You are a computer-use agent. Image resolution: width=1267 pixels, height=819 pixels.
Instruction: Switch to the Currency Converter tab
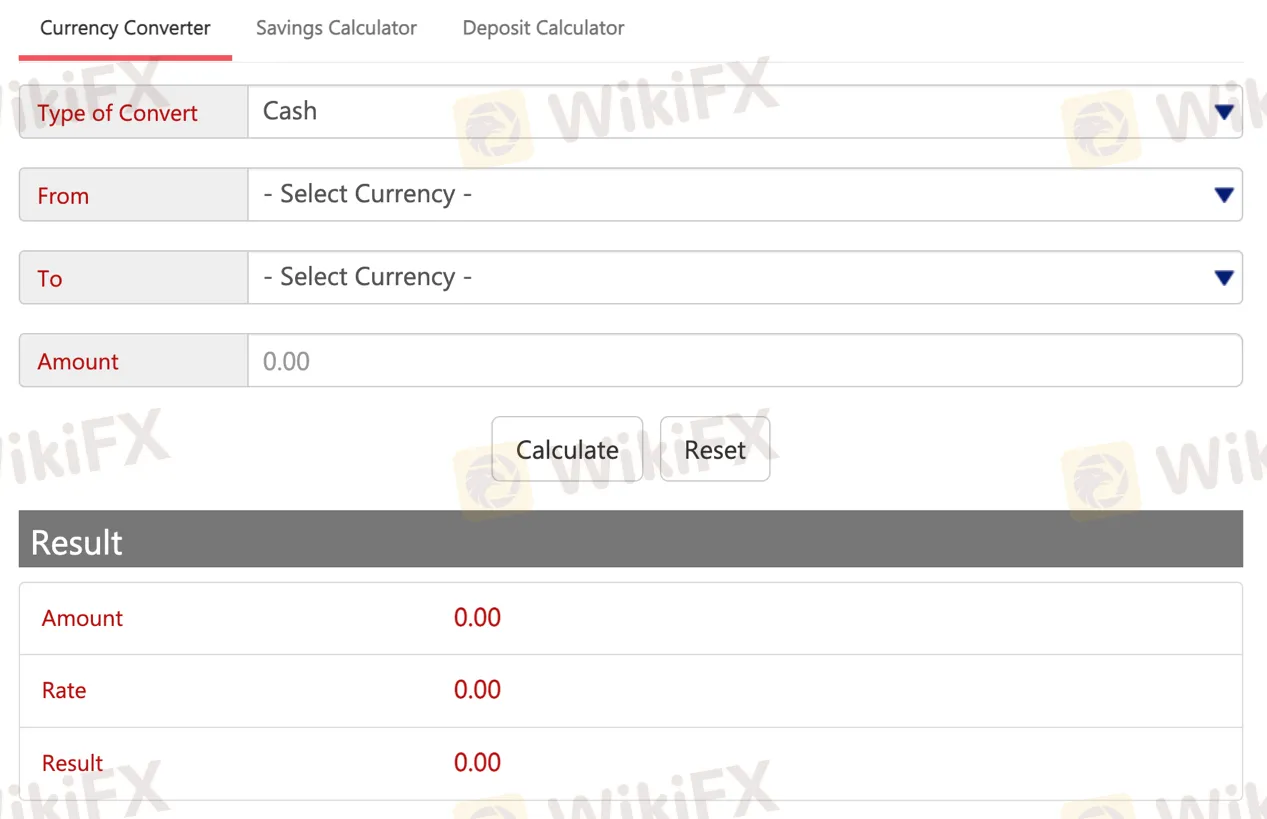pos(125,28)
